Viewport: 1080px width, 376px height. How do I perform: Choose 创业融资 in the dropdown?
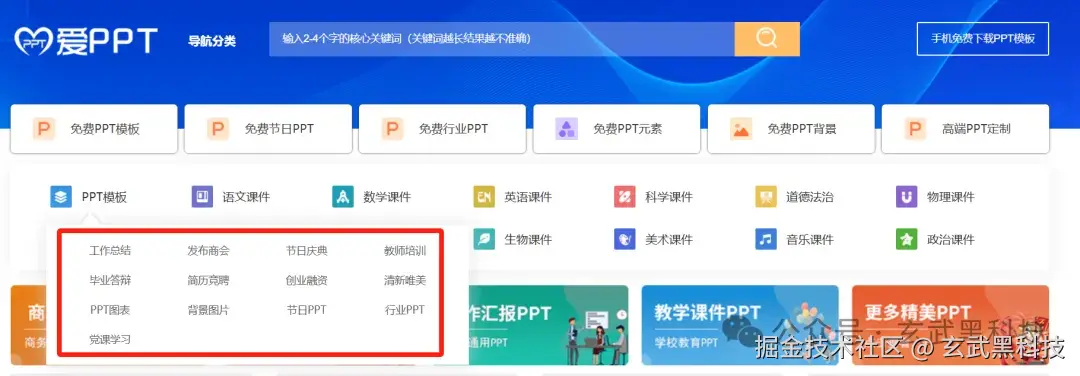click(307, 280)
